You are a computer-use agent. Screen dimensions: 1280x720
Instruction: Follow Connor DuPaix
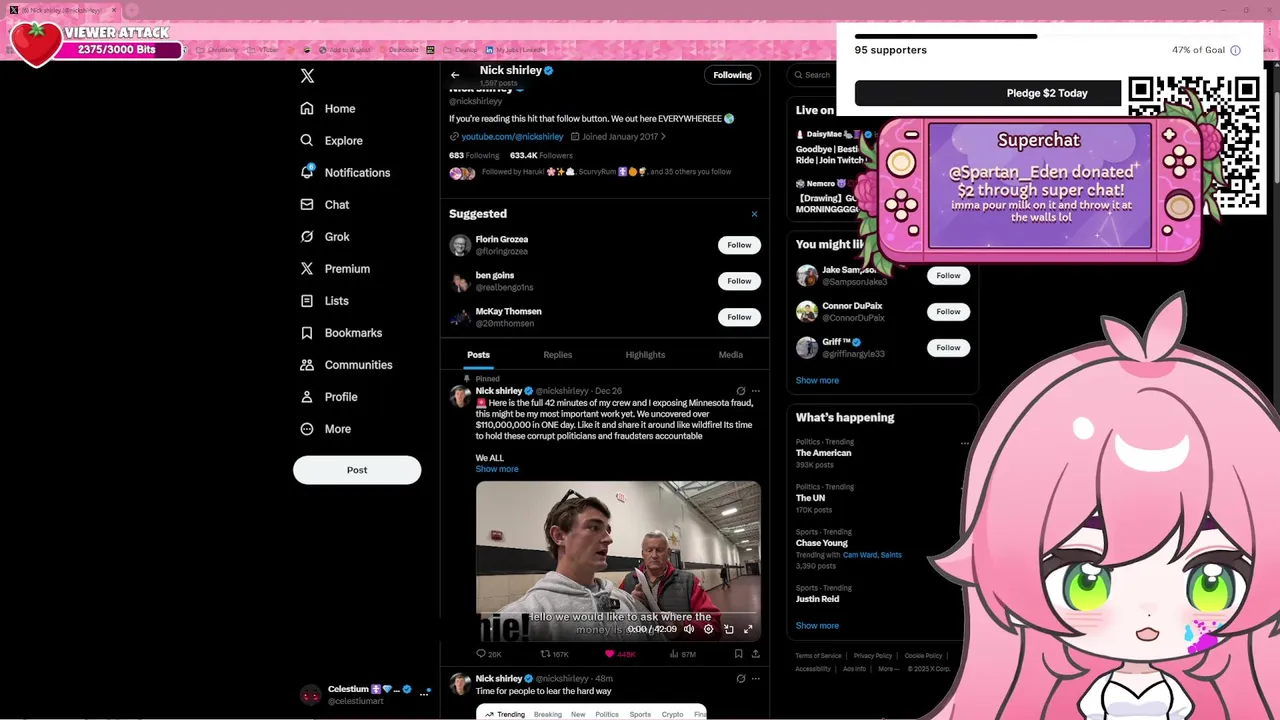pyautogui.click(x=948, y=311)
